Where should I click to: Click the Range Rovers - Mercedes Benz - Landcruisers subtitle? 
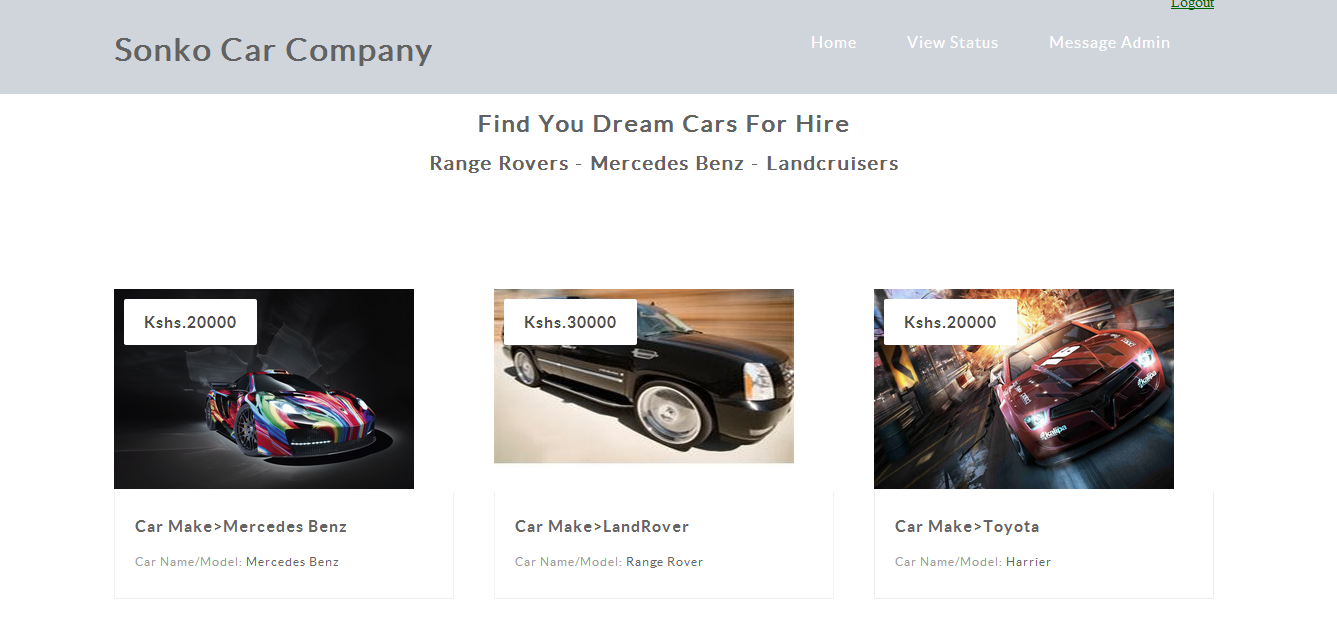point(664,163)
